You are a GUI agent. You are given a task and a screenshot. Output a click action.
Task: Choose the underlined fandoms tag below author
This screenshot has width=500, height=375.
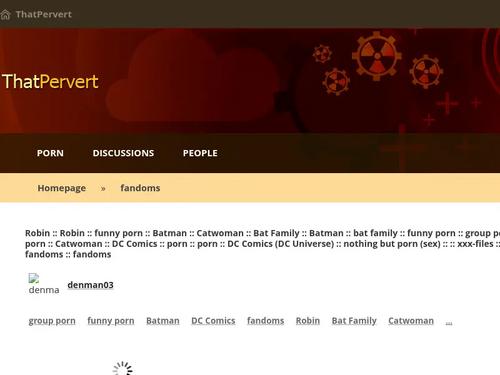tap(266, 321)
